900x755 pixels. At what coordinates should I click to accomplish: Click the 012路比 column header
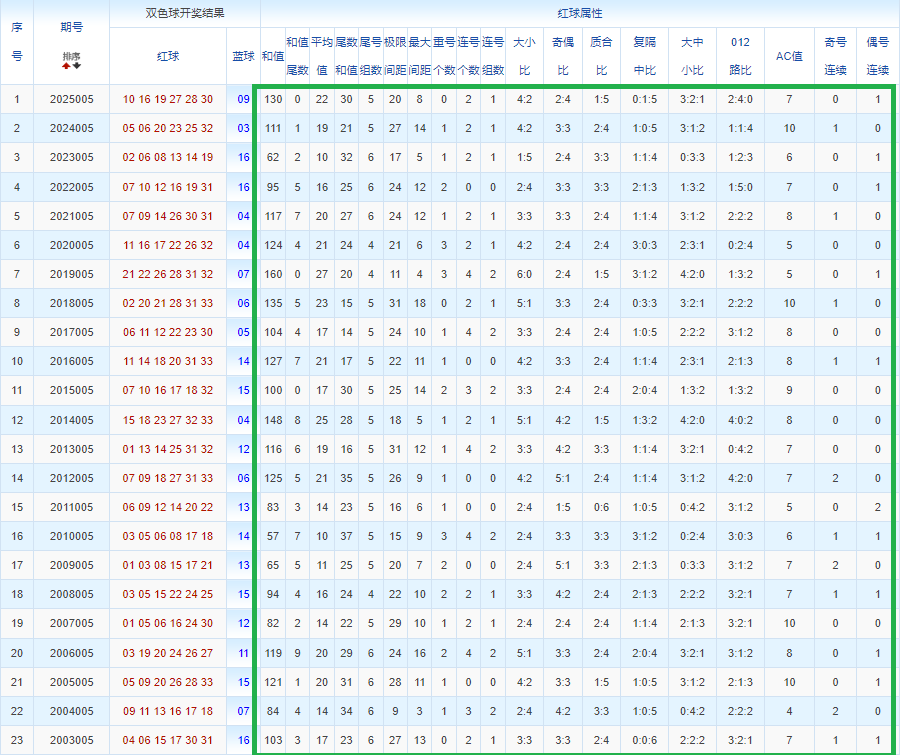tap(740, 56)
